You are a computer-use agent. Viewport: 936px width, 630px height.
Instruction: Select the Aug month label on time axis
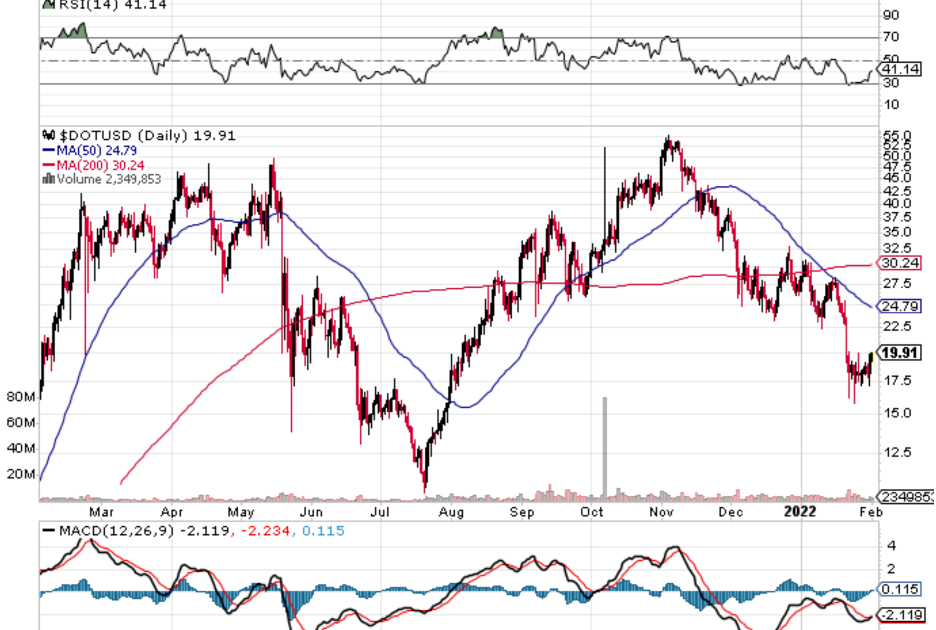(x=452, y=512)
